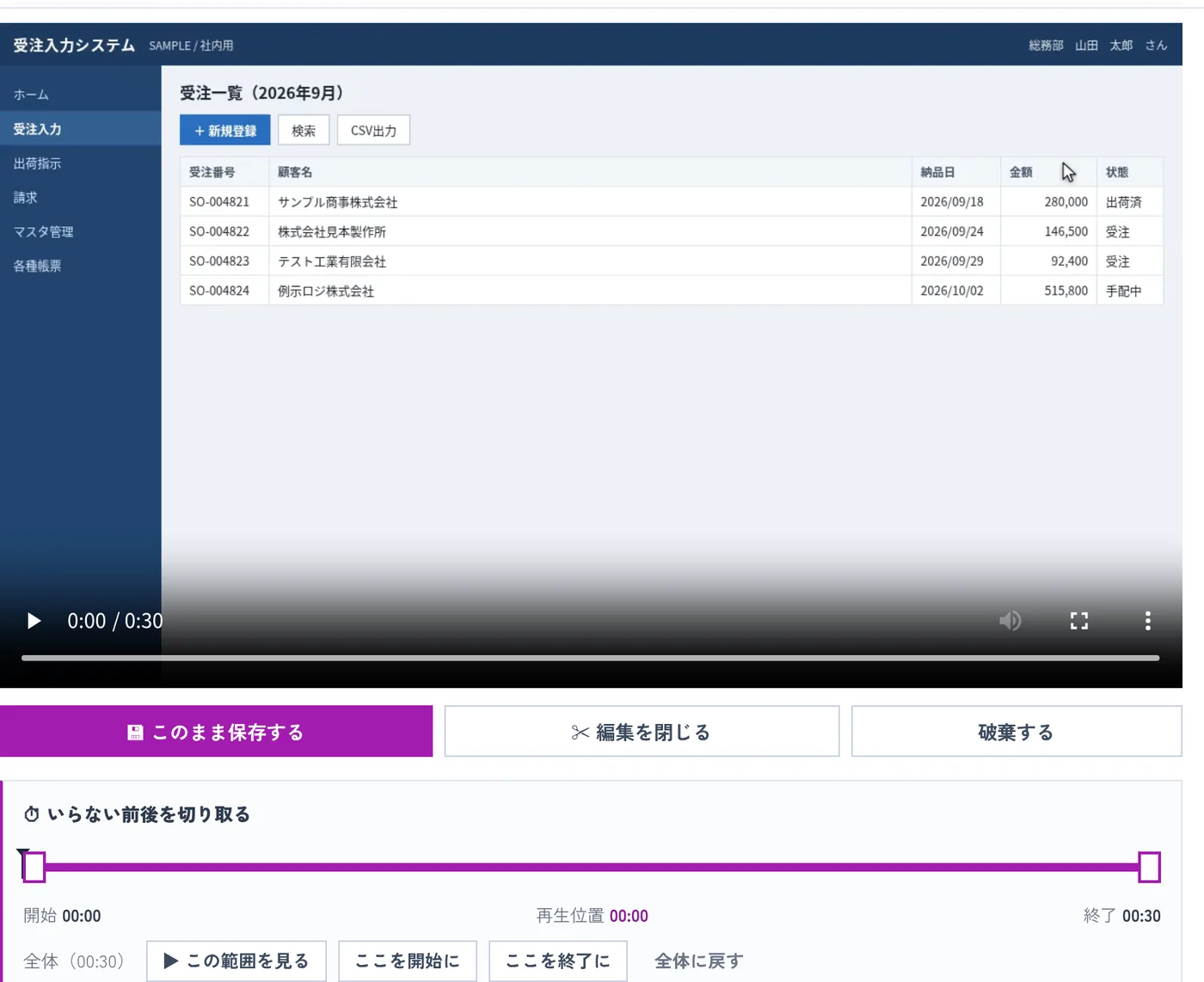Click the trim end handle
The width and height of the screenshot is (1204, 982).
click(1149, 867)
